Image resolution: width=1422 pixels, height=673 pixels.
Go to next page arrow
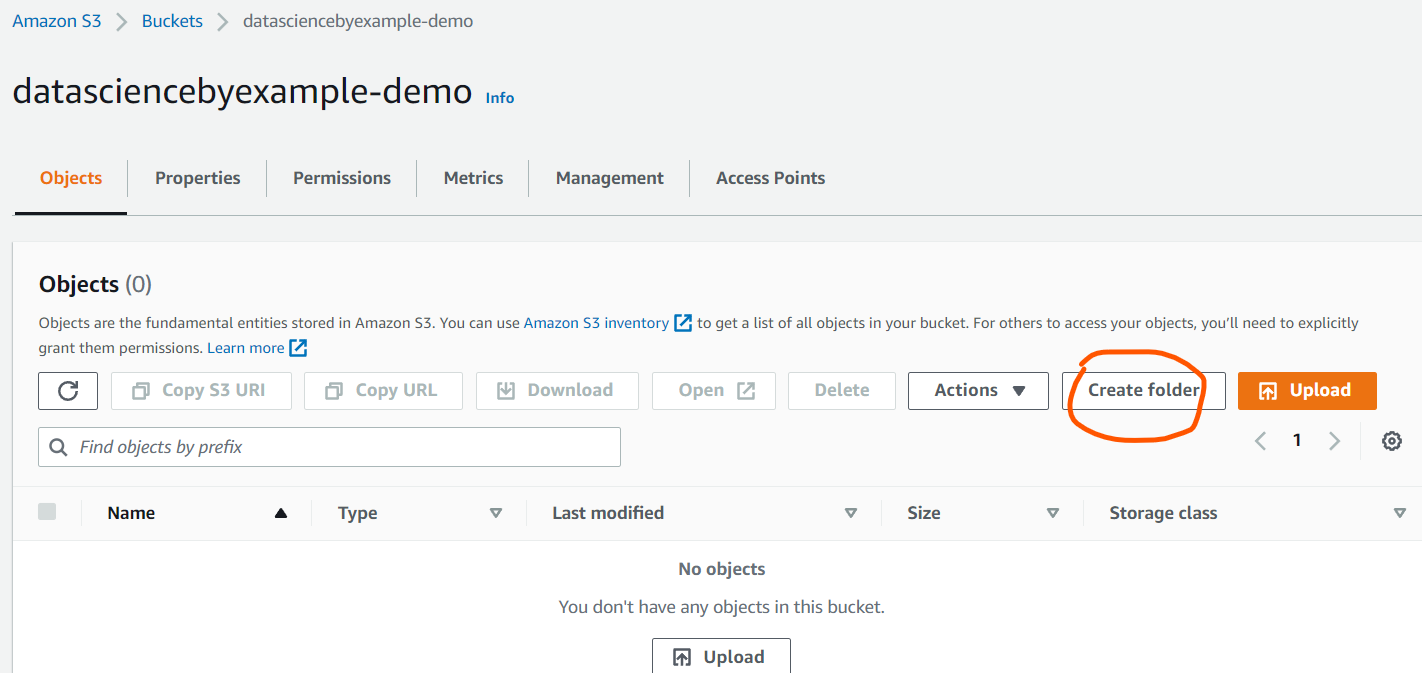pyautogui.click(x=1334, y=441)
